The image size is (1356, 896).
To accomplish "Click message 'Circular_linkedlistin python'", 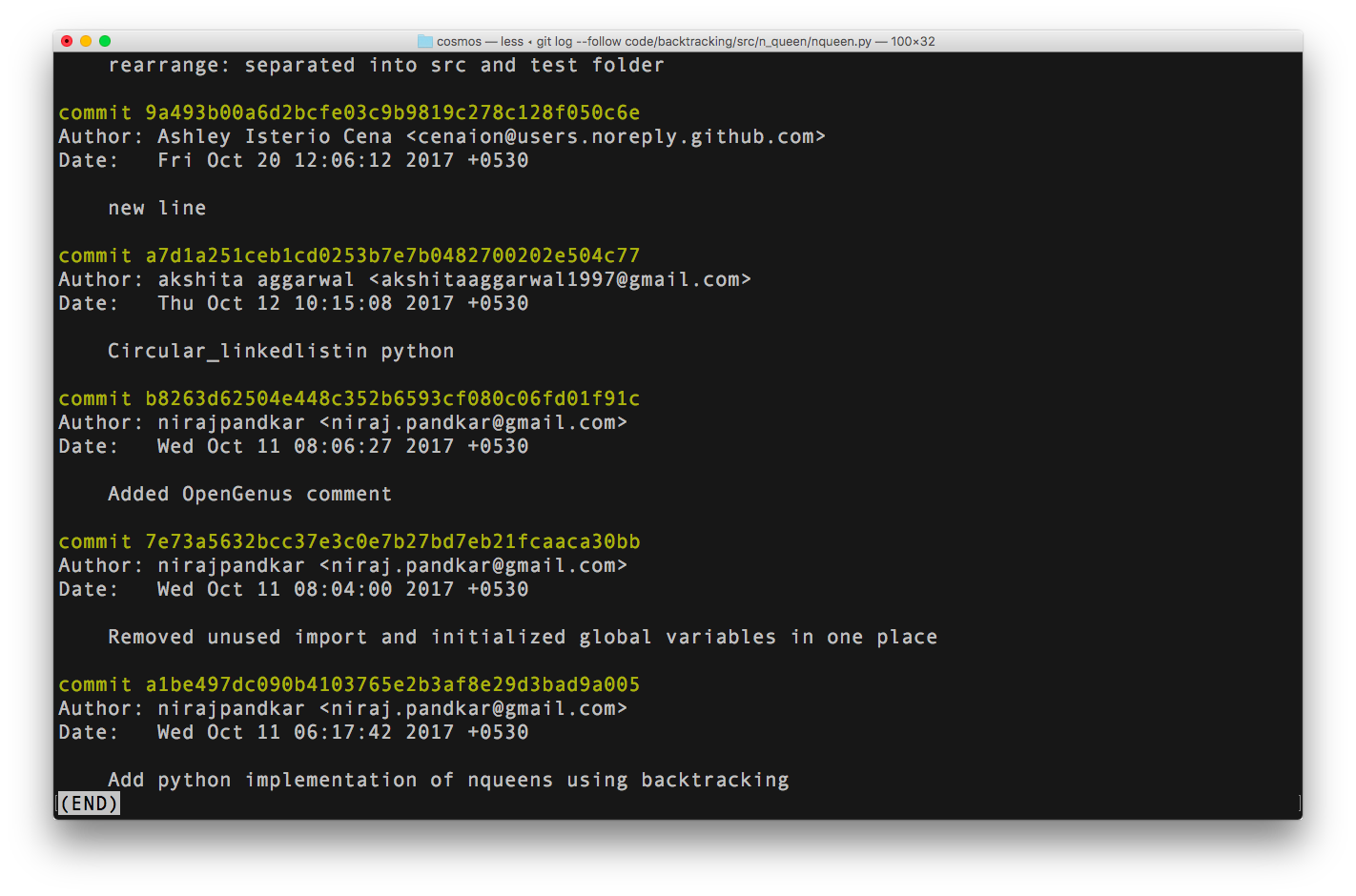I will pos(281,351).
